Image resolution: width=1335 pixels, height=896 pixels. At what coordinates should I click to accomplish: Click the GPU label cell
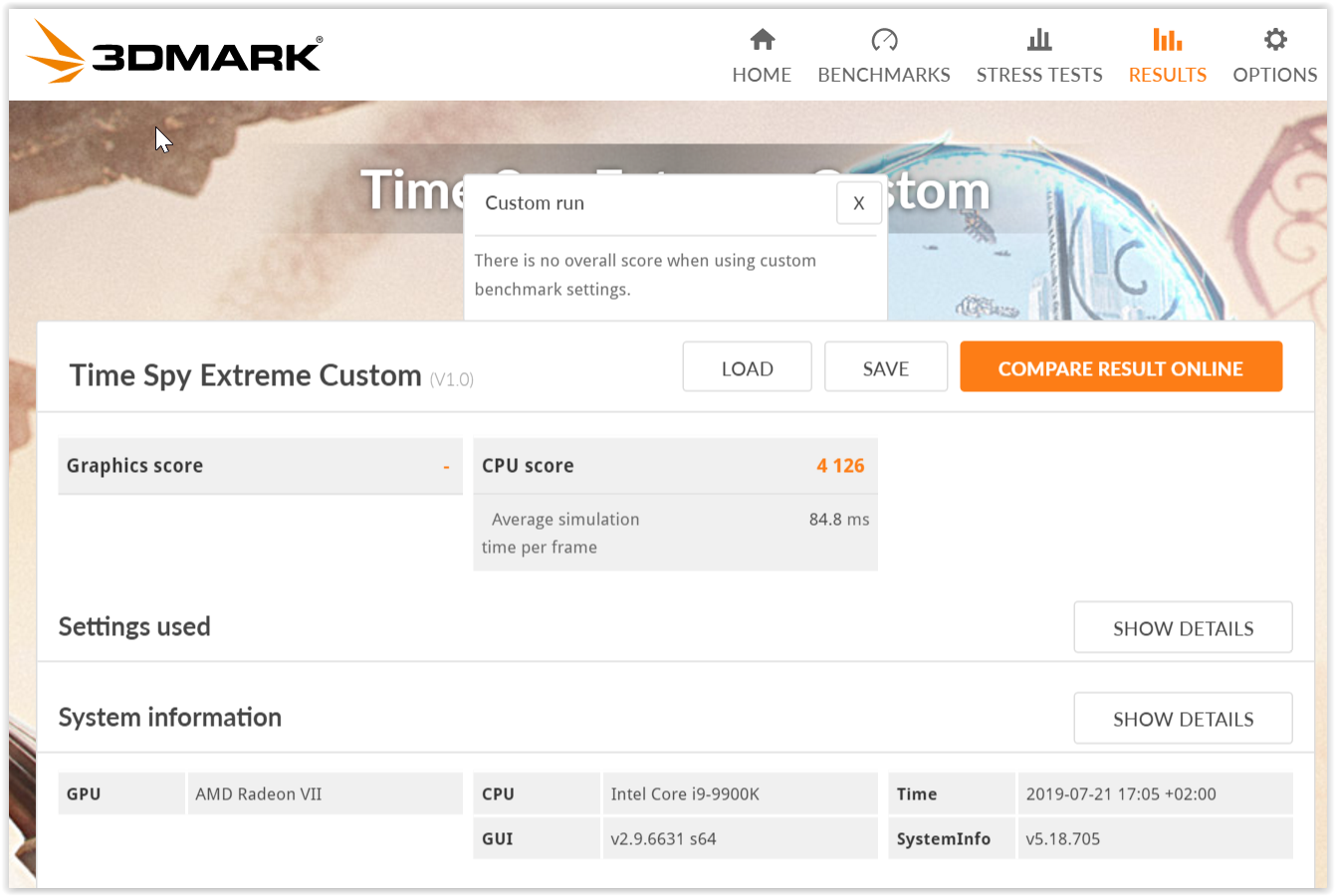(121, 794)
